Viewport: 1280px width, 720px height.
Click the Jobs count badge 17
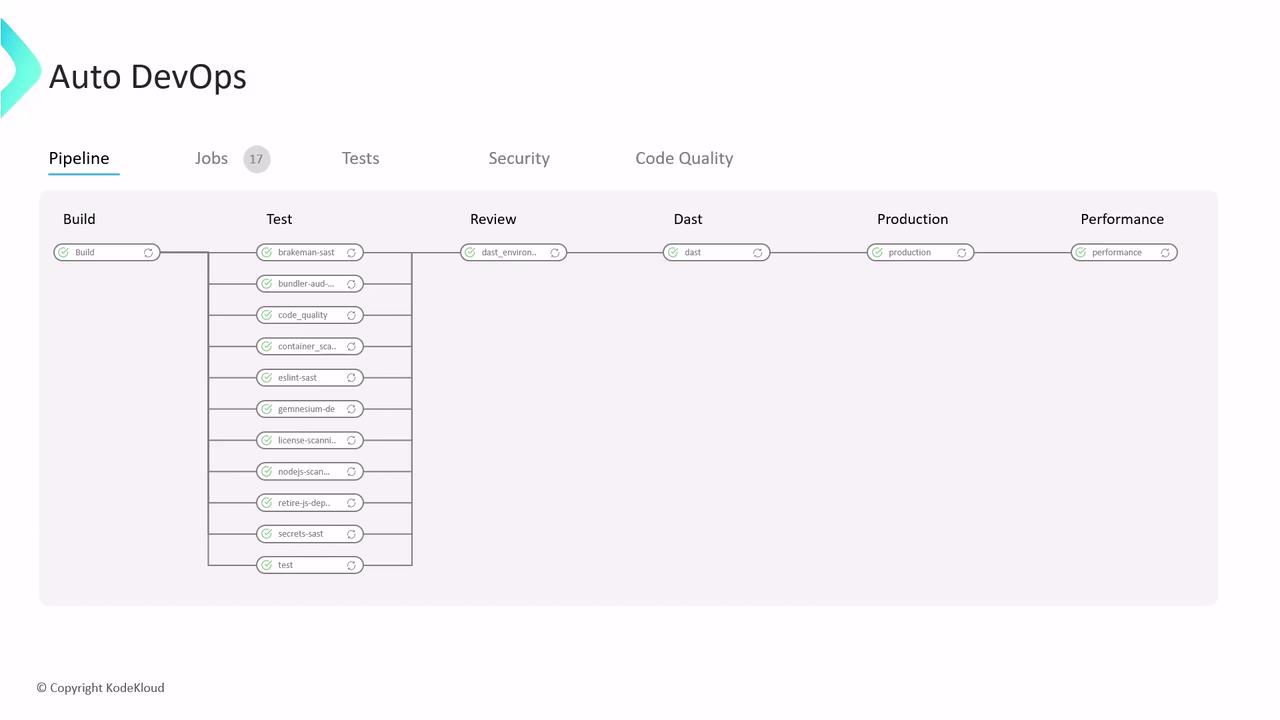[257, 159]
